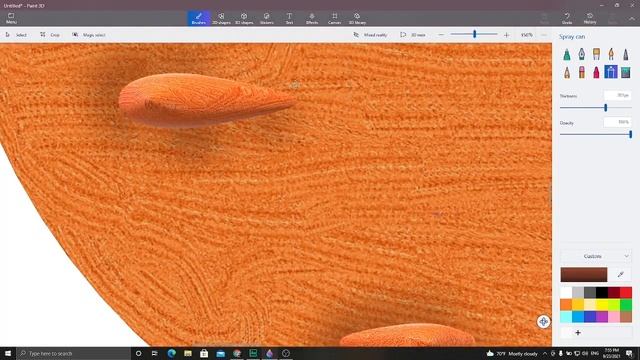This screenshot has width=640, height=360.
Task: Choose the Crop tool
Action: click(50, 35)
